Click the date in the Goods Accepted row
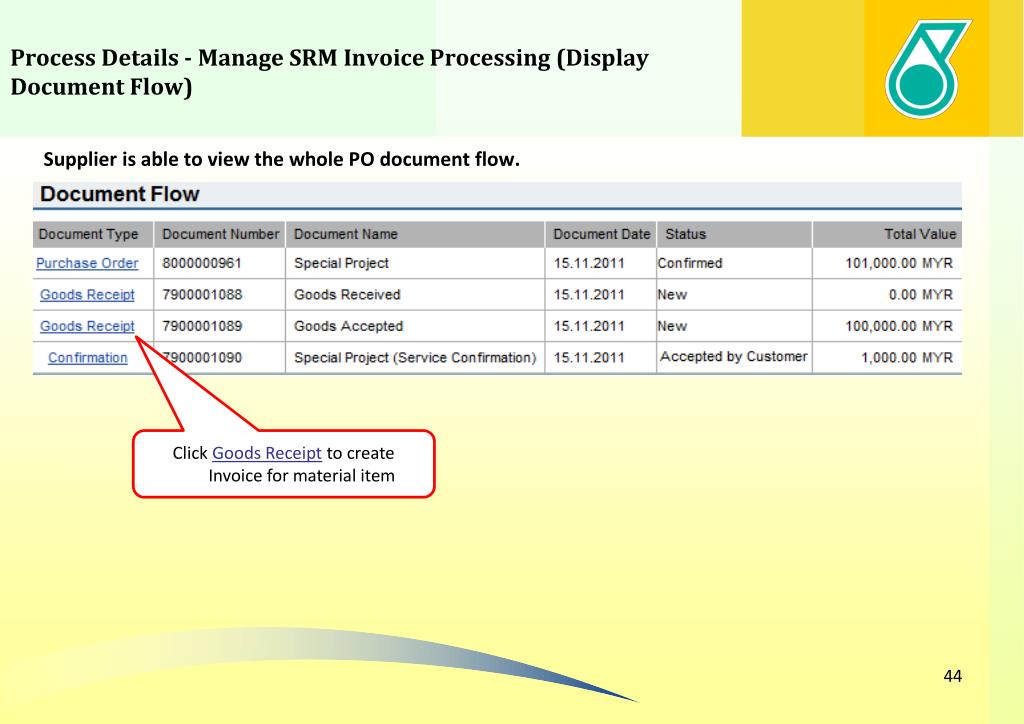The height and width of the screenshot is (724, 1024). coord(589,326)
